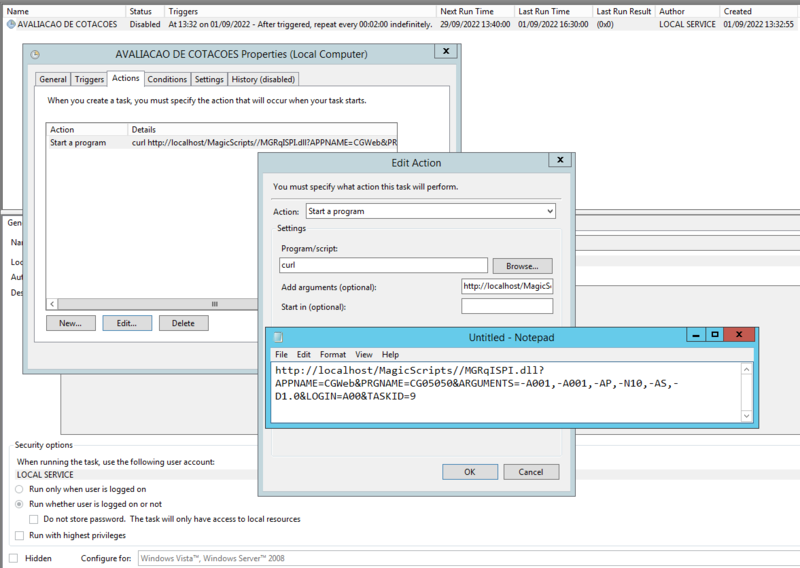
Task: Open the General tab in Properties
Action: click(x=53, y=79)
